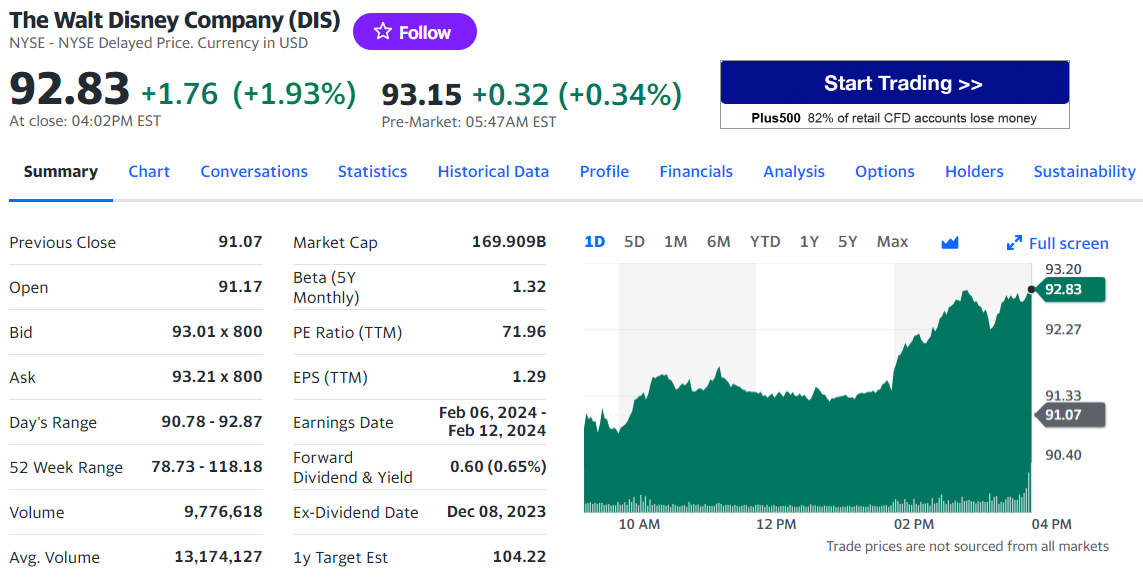The height and width of the screenshot is (581, 1143).
Task: Click the Volume value 9,776,618
Action: (223, 512)
